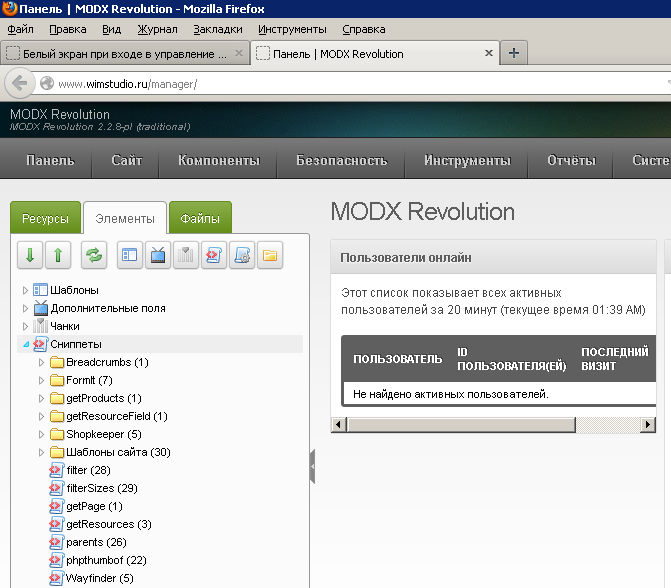Expand the getProducts category

[41, 398]
